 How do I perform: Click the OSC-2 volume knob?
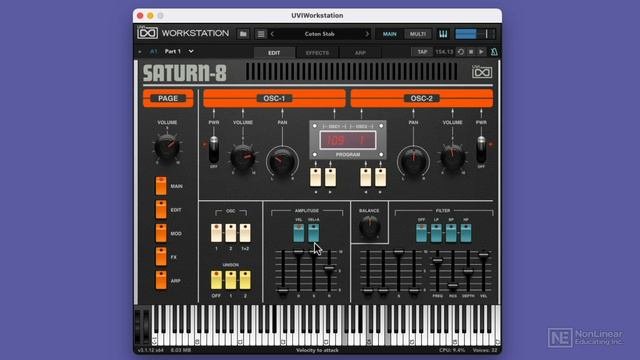click(452, 157)
